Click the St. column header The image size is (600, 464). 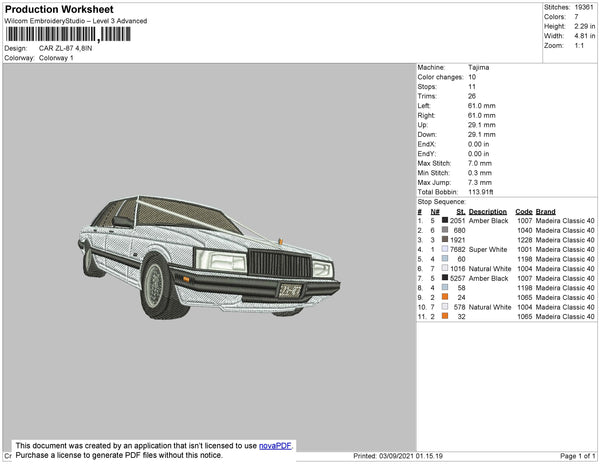point(460,211)
